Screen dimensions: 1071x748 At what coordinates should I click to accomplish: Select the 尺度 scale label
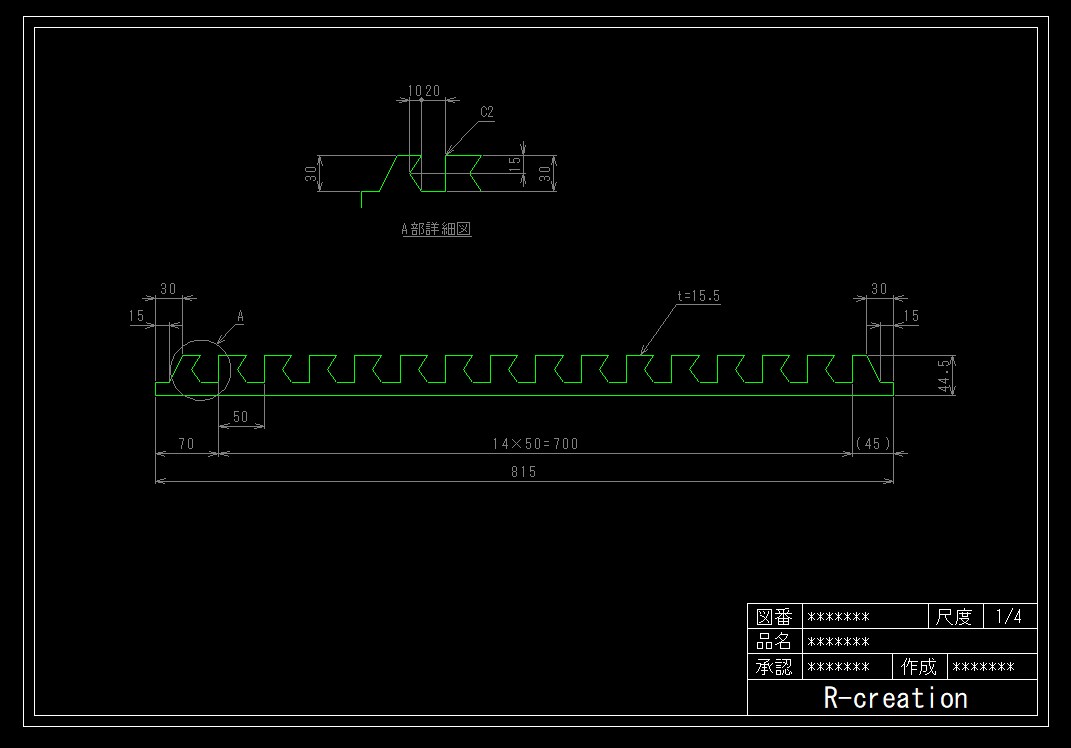click(954, 617)
